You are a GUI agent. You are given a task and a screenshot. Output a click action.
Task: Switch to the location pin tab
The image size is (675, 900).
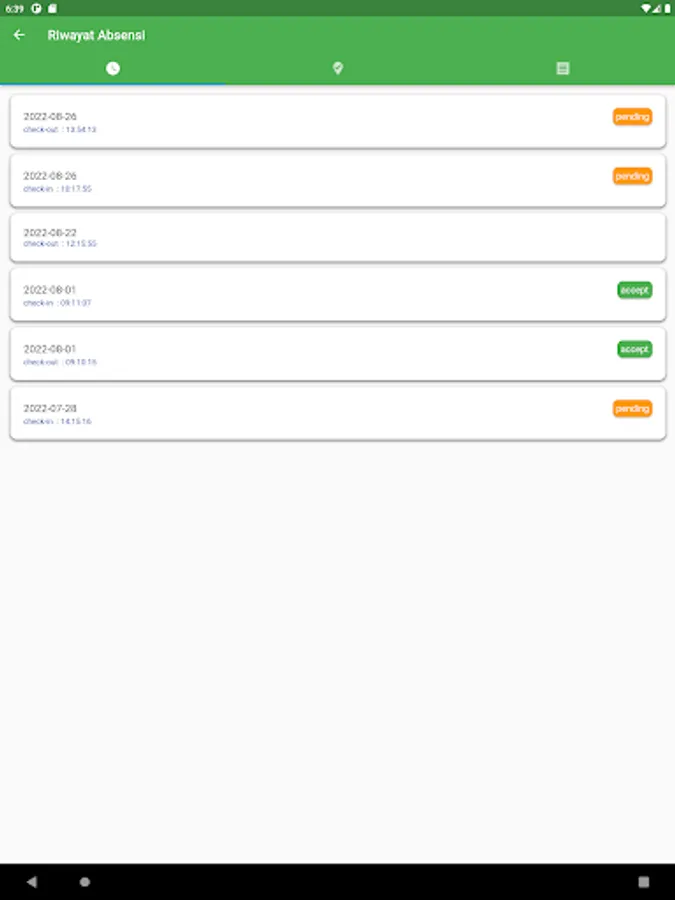point(338,68)
